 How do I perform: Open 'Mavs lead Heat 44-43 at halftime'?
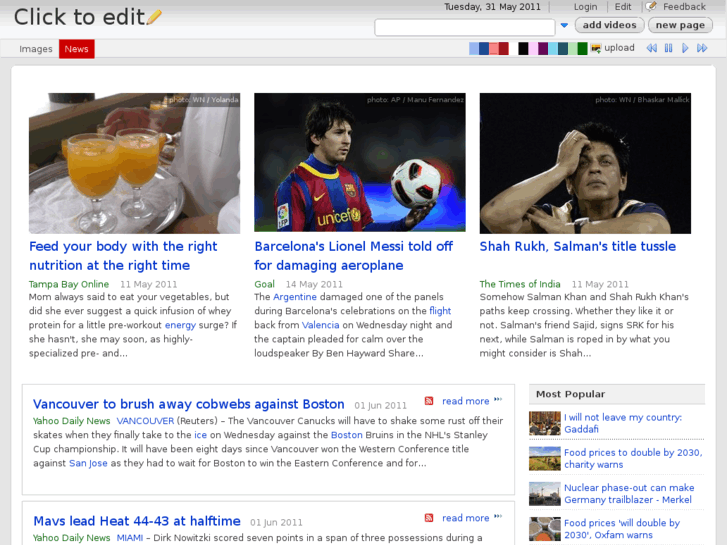[137, 521]
